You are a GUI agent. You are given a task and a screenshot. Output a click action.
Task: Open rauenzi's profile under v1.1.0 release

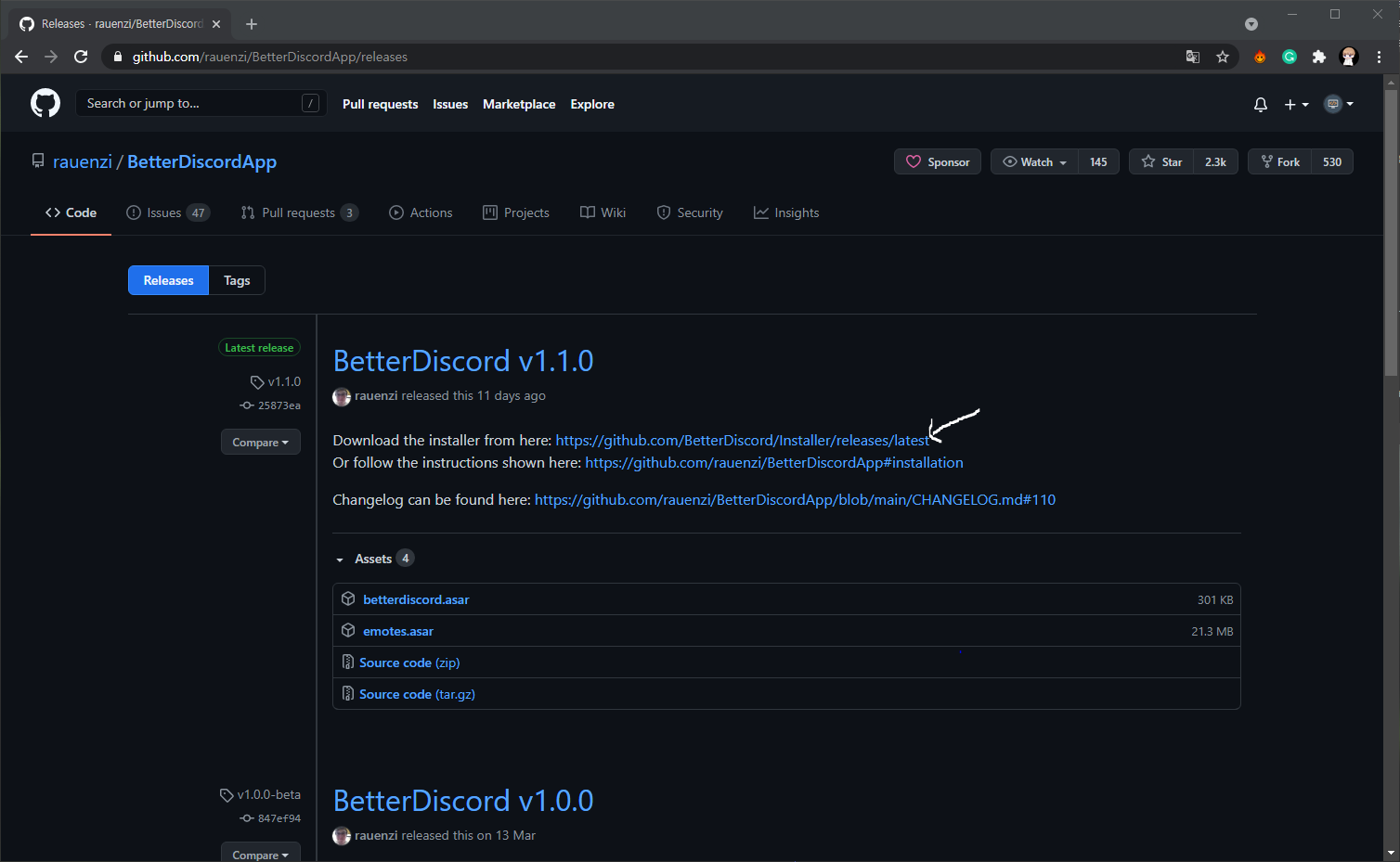click(x=376, y=395)
